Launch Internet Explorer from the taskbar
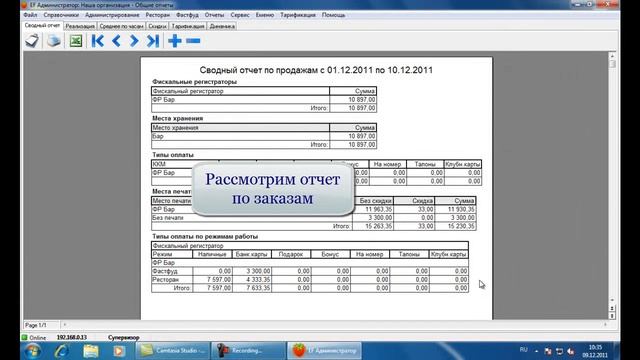This screenshot has height=360, width=640. coord(62,351)
